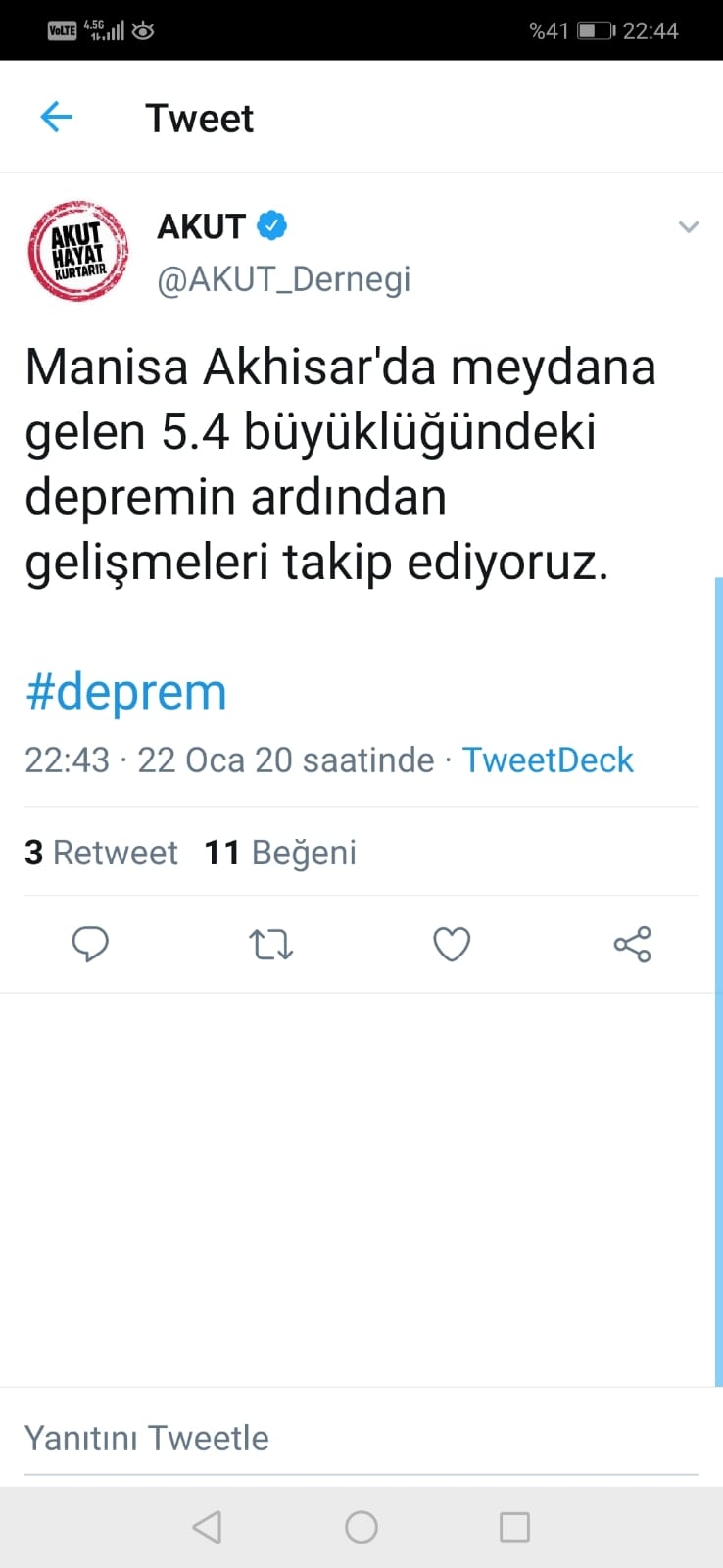
Task: Open the share icon
Action: point(632,944)
